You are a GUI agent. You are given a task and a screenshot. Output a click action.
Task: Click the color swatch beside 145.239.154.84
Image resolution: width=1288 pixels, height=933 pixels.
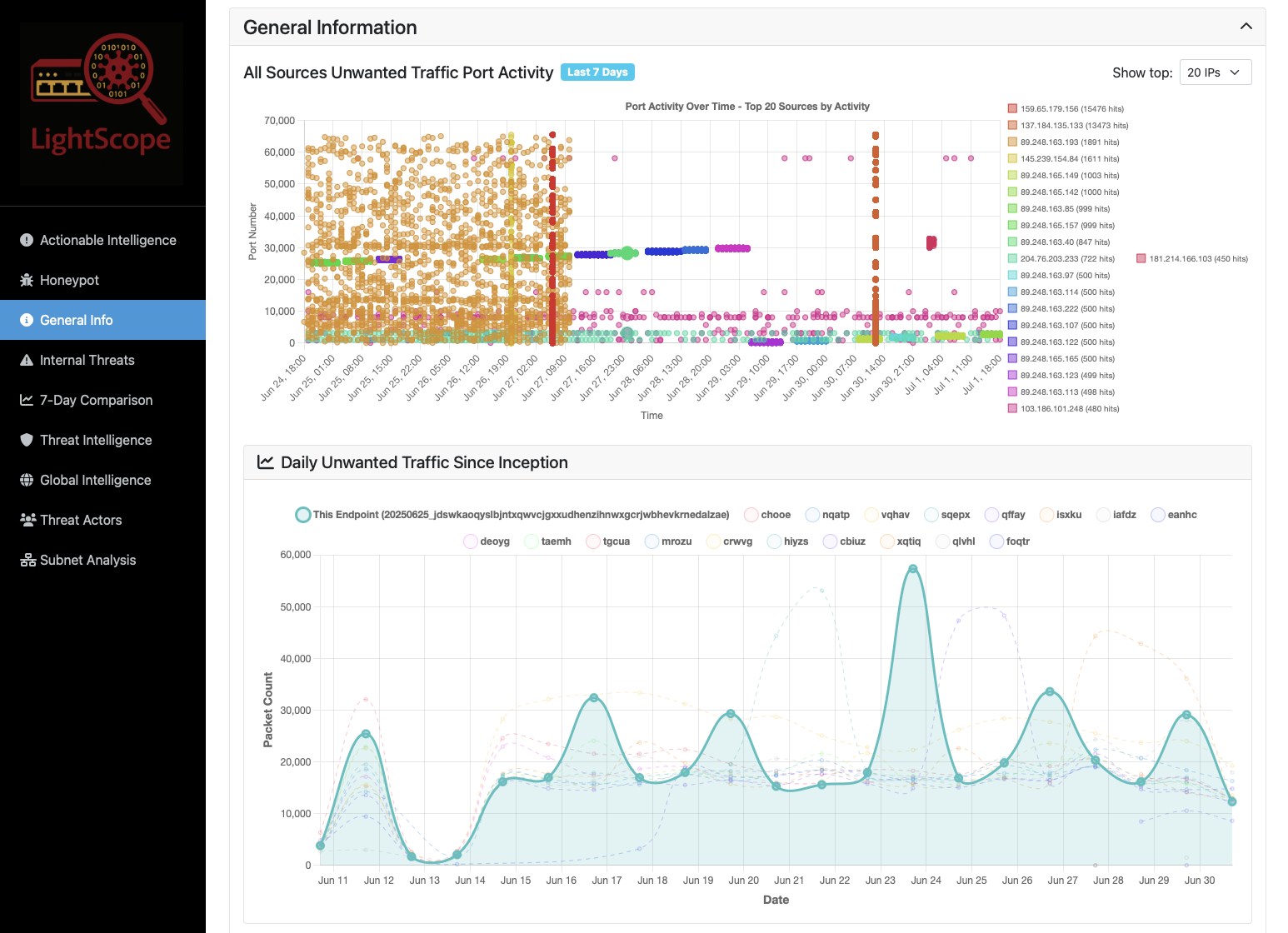pos(1011,158)
